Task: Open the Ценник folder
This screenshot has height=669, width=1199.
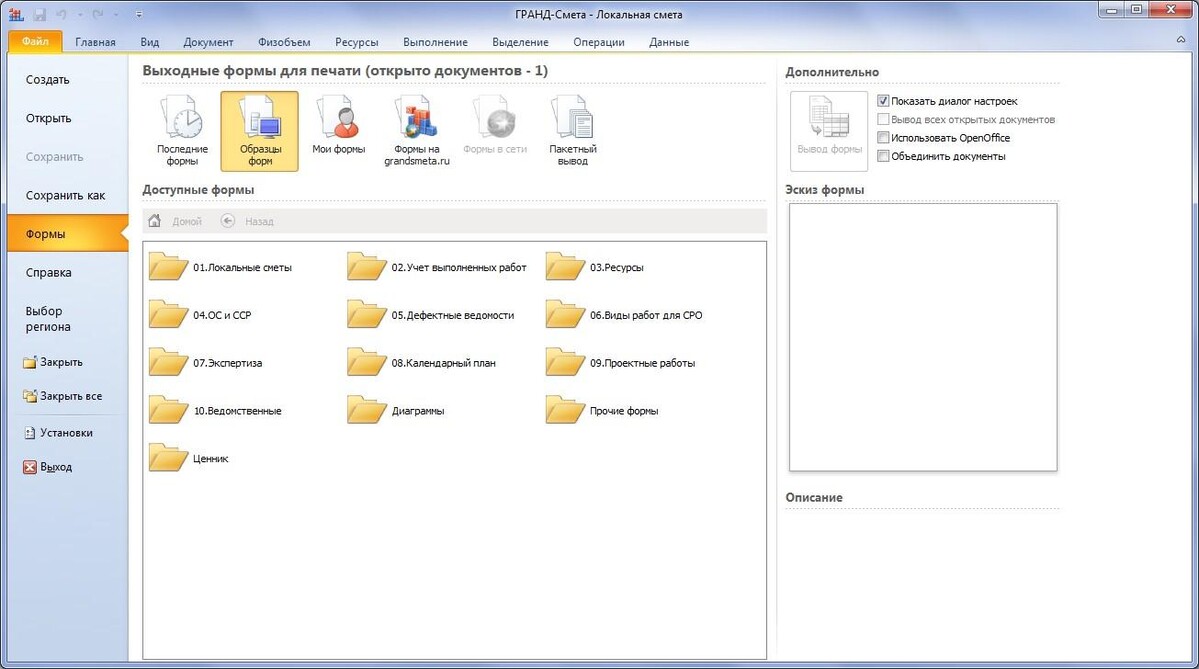Action: pos(188,459)
